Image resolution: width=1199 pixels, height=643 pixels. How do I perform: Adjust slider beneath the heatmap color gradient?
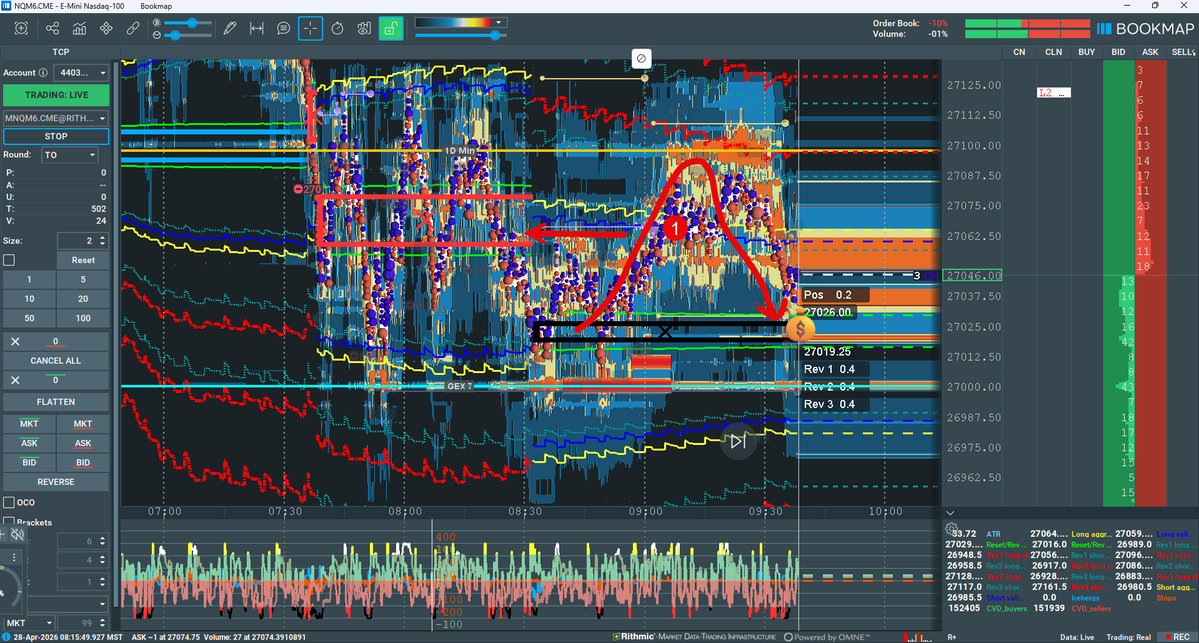(460, 35)
